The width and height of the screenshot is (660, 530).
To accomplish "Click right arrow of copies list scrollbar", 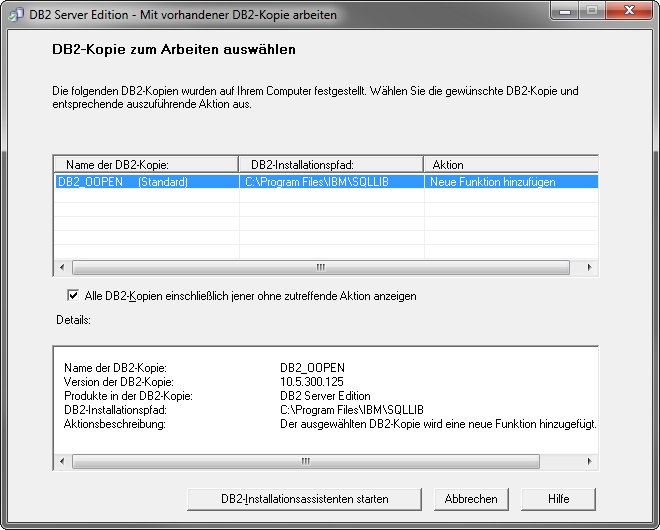I will (x=589, y=267).
